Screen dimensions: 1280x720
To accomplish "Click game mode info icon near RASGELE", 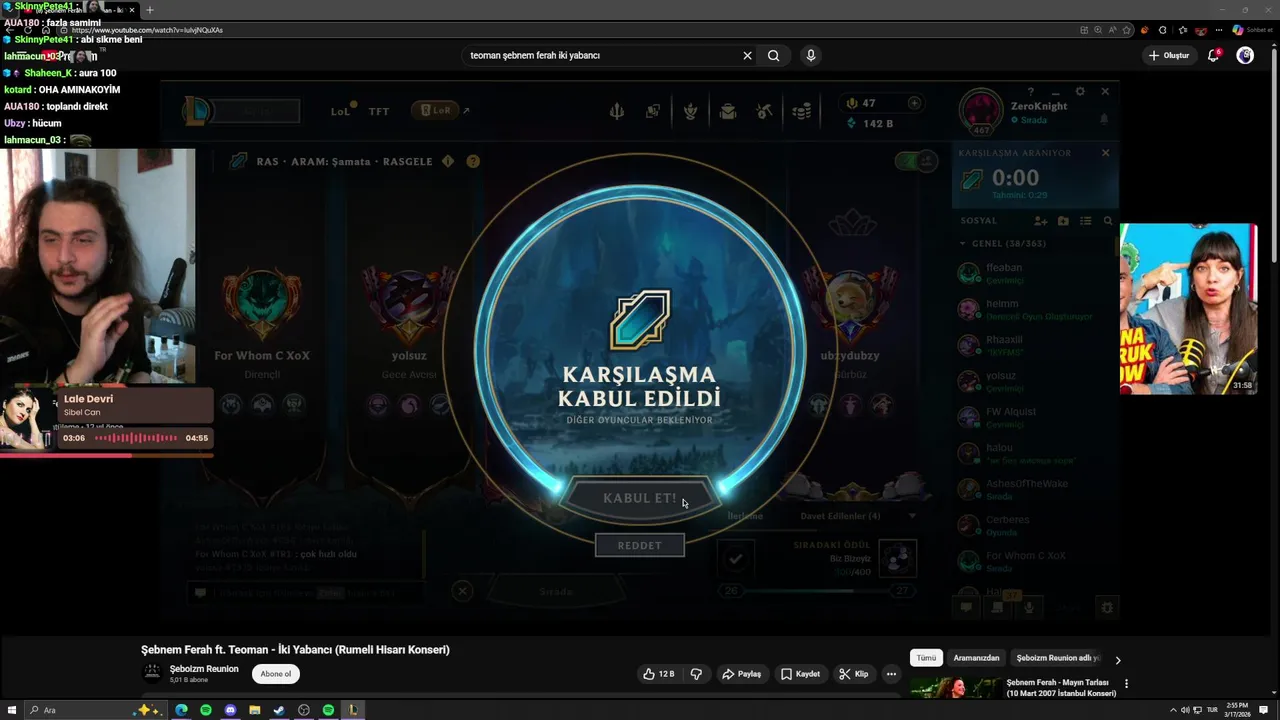I will tap(448, 161).
